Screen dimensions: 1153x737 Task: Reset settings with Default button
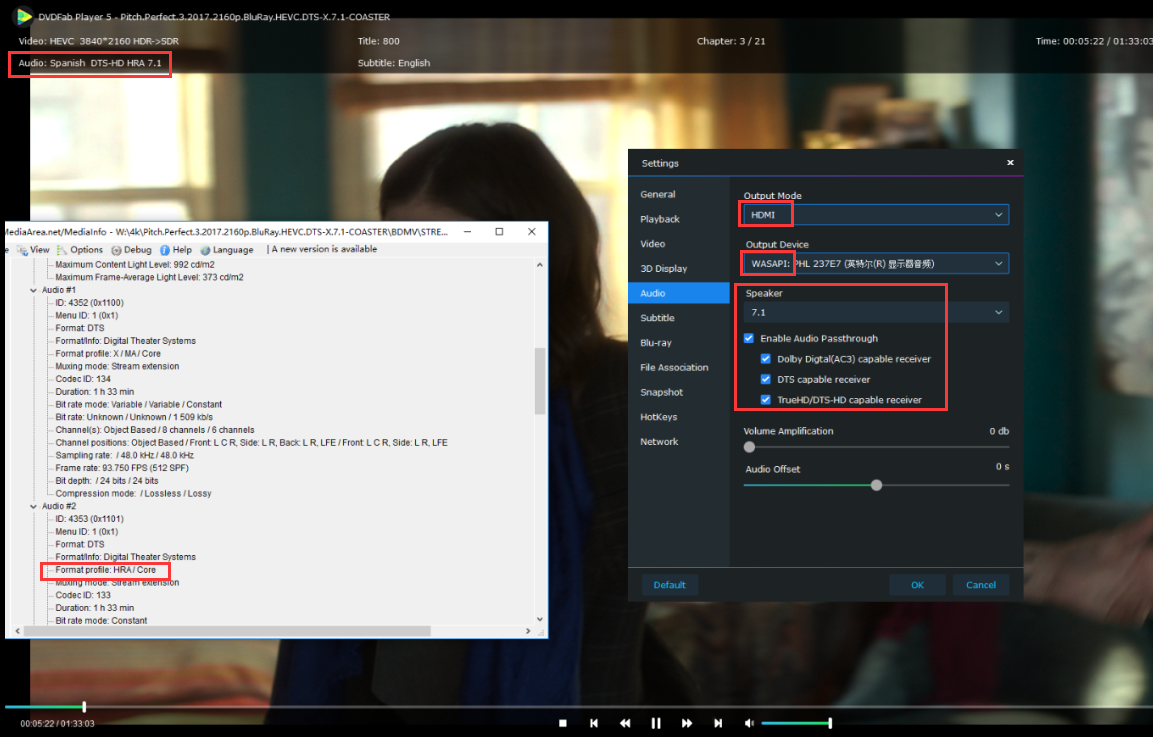[669, 585]
